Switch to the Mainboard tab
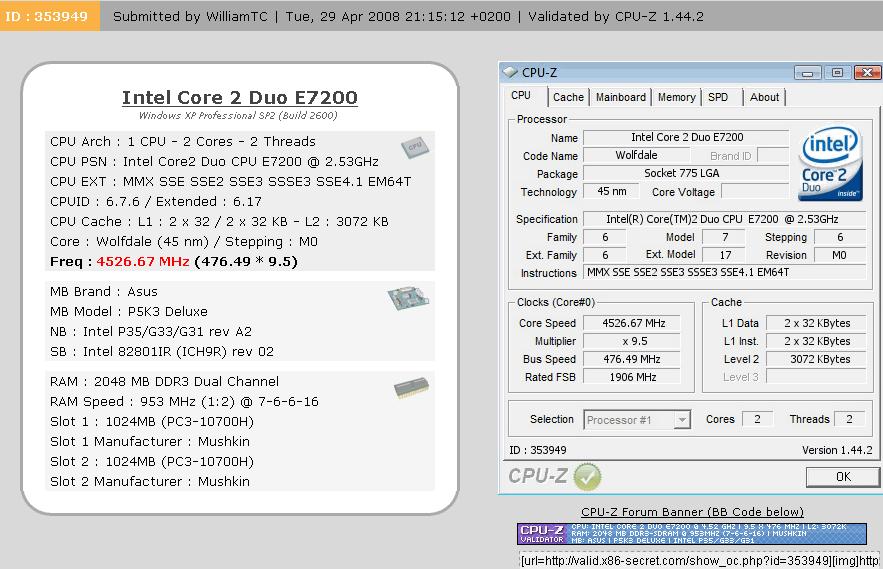Image resolution: width=883 pixels, height=569 pixels. tap(621, 97)
